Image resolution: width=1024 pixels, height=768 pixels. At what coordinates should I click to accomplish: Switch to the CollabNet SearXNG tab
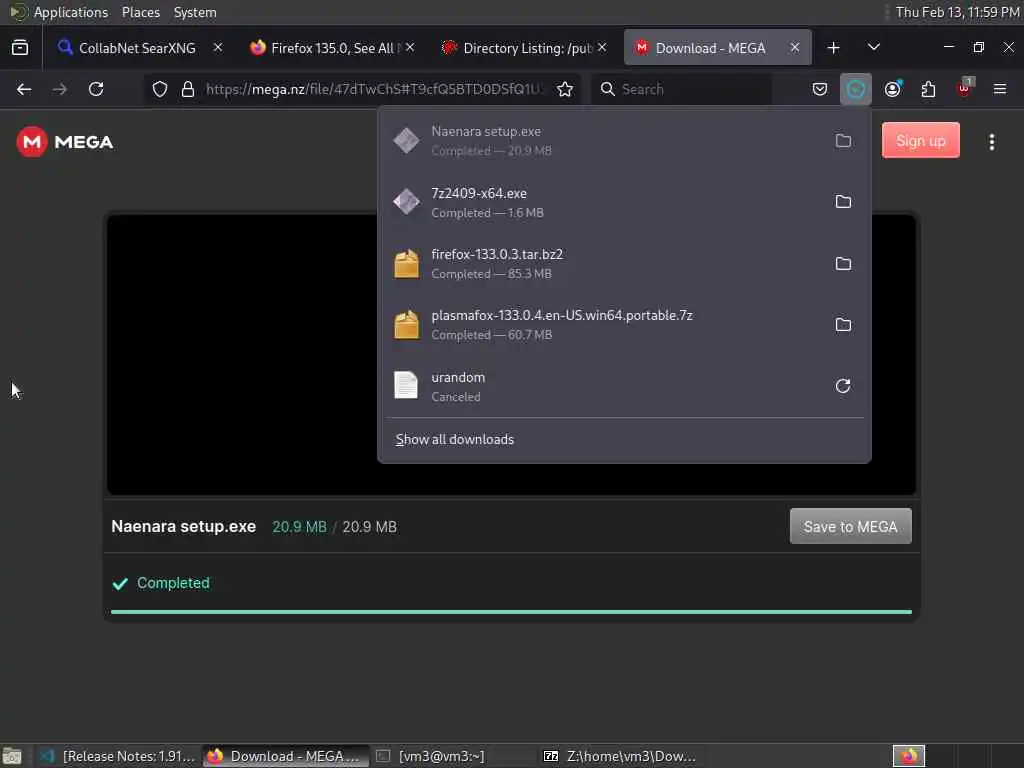click(x=136, y=48)
